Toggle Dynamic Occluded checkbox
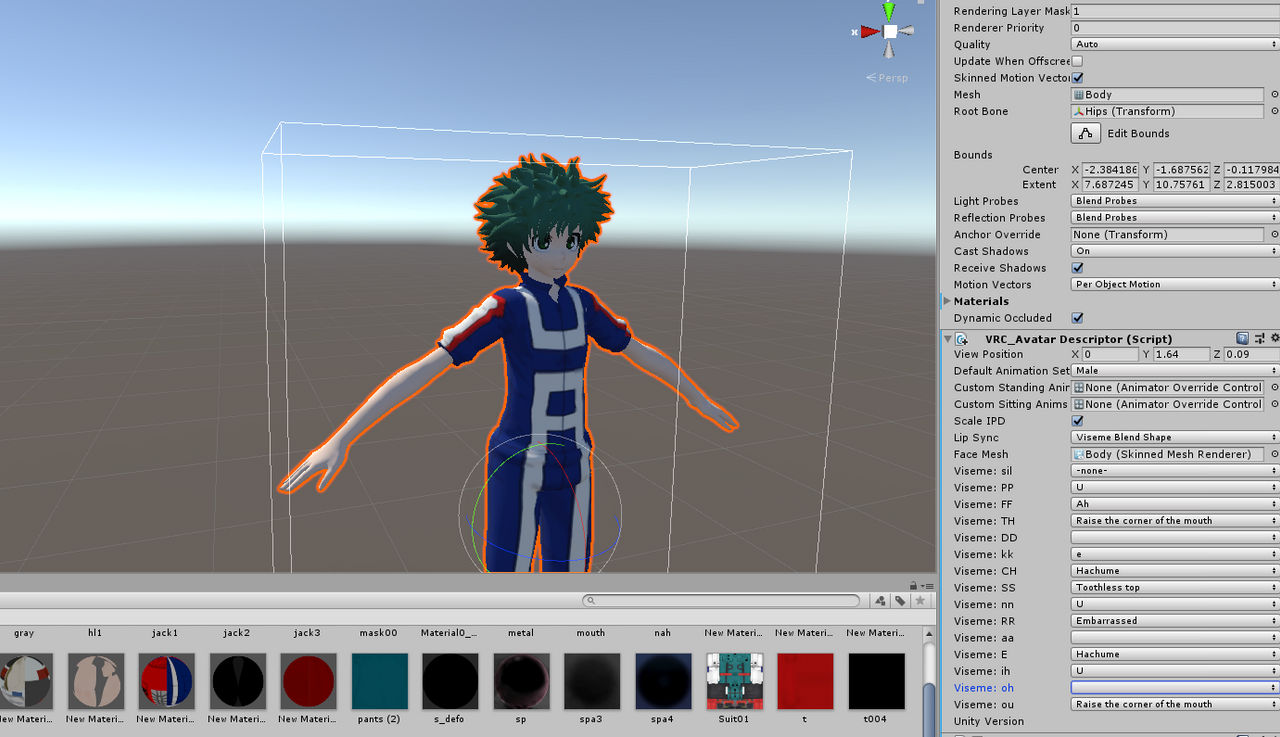The image size is (1280, 737). coord(1077,318)
